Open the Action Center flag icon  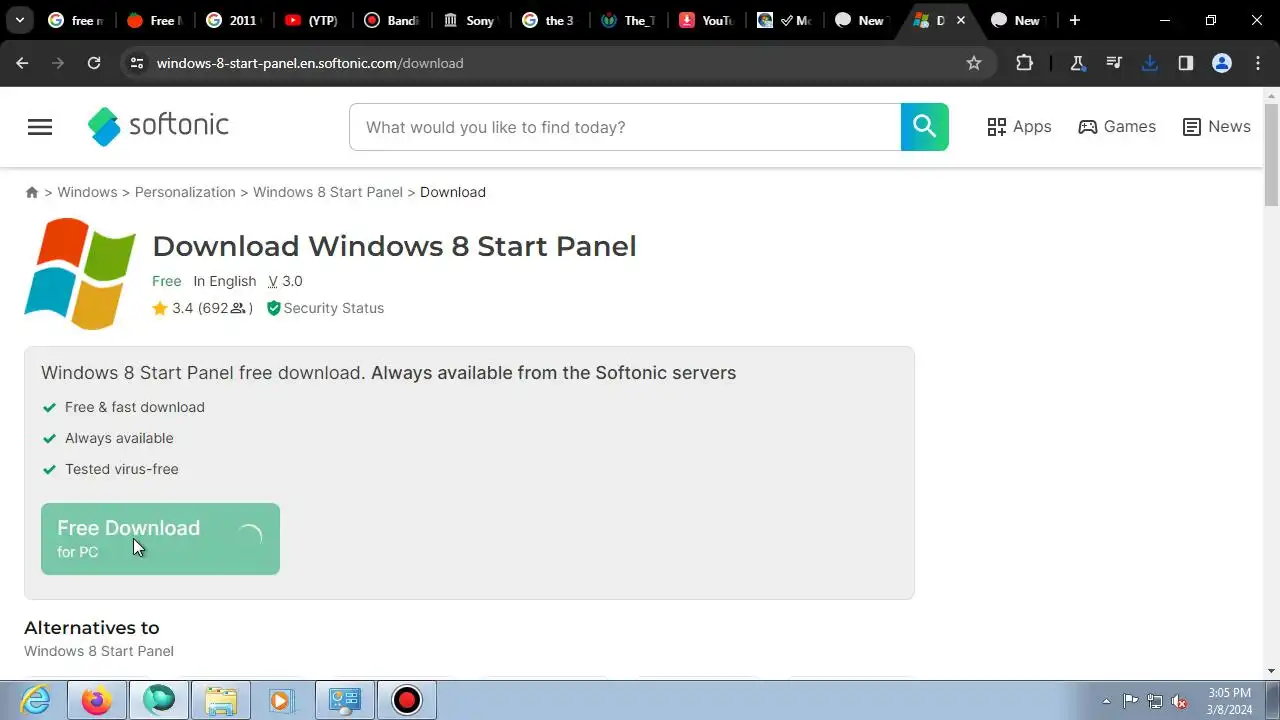click(1130, 701)
